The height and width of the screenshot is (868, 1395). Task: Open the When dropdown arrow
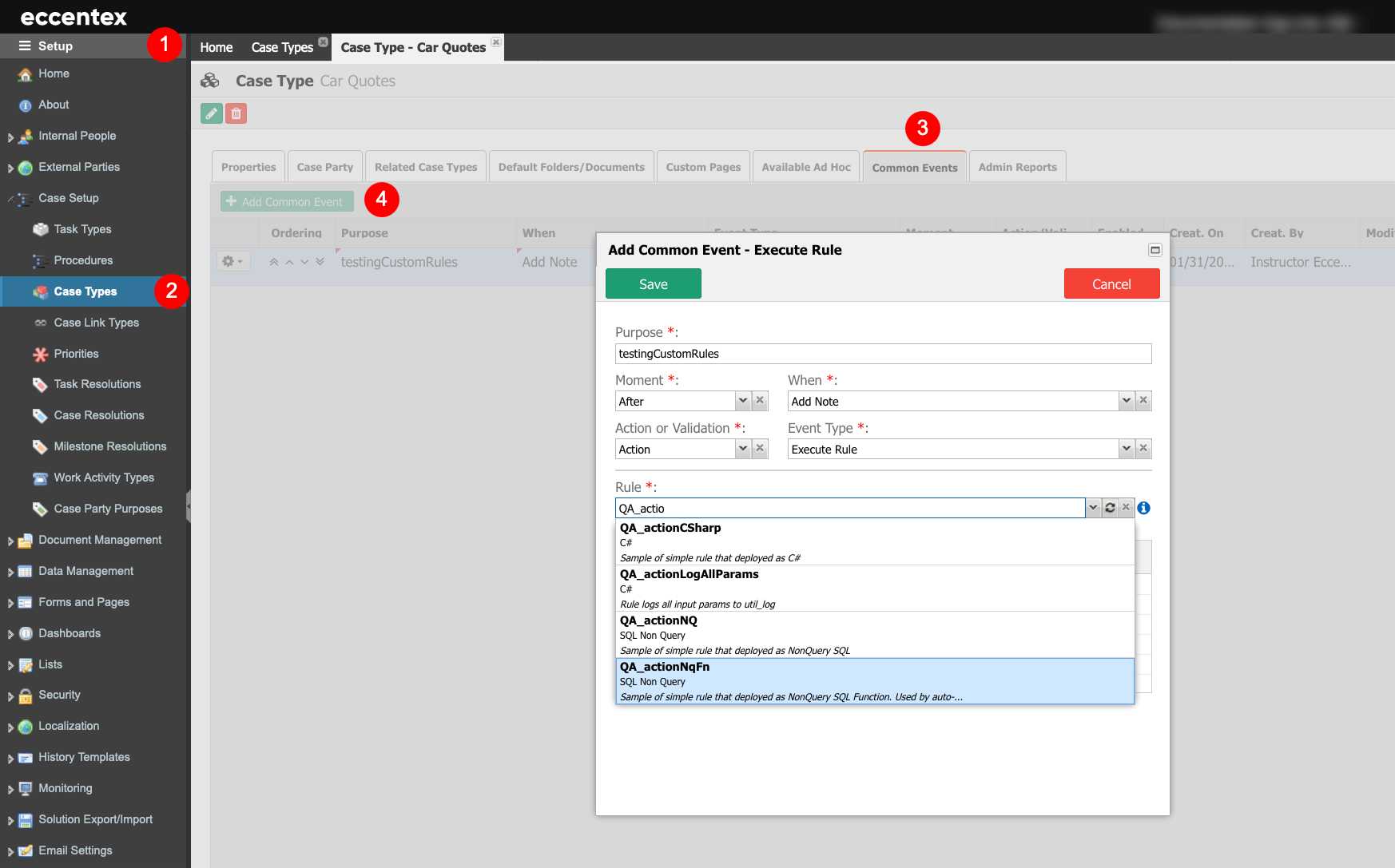point(1127,401)
